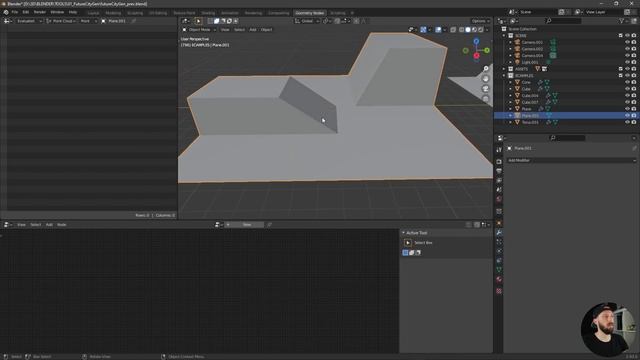Toggle the viewport gizmos button

[x=423, y=30]
